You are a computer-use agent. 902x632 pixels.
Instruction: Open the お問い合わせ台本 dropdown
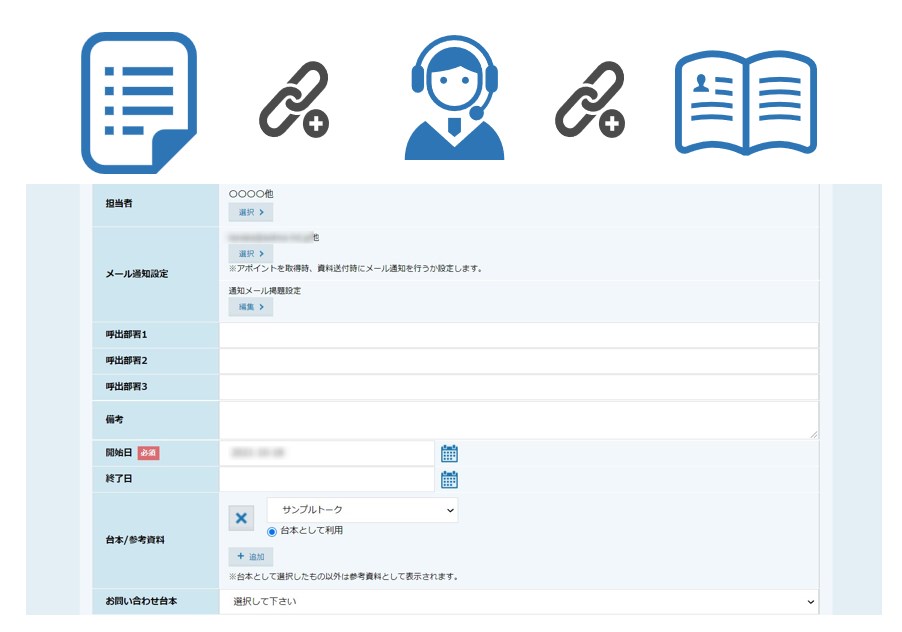point(518,601)
